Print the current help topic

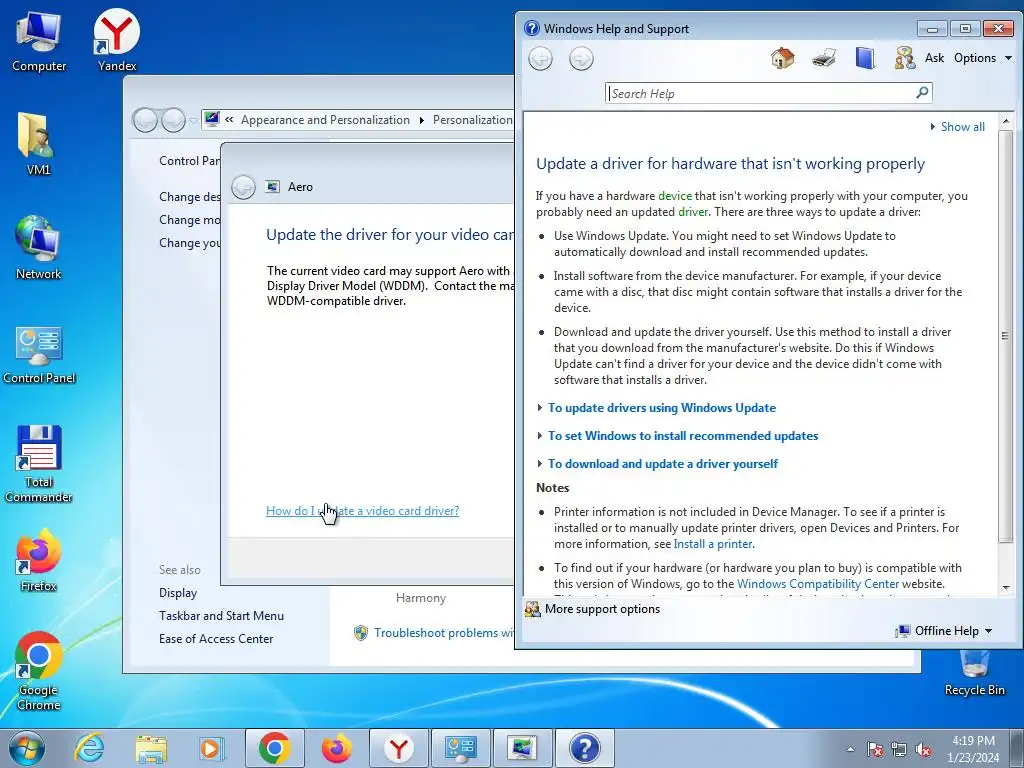pos(824,58)
